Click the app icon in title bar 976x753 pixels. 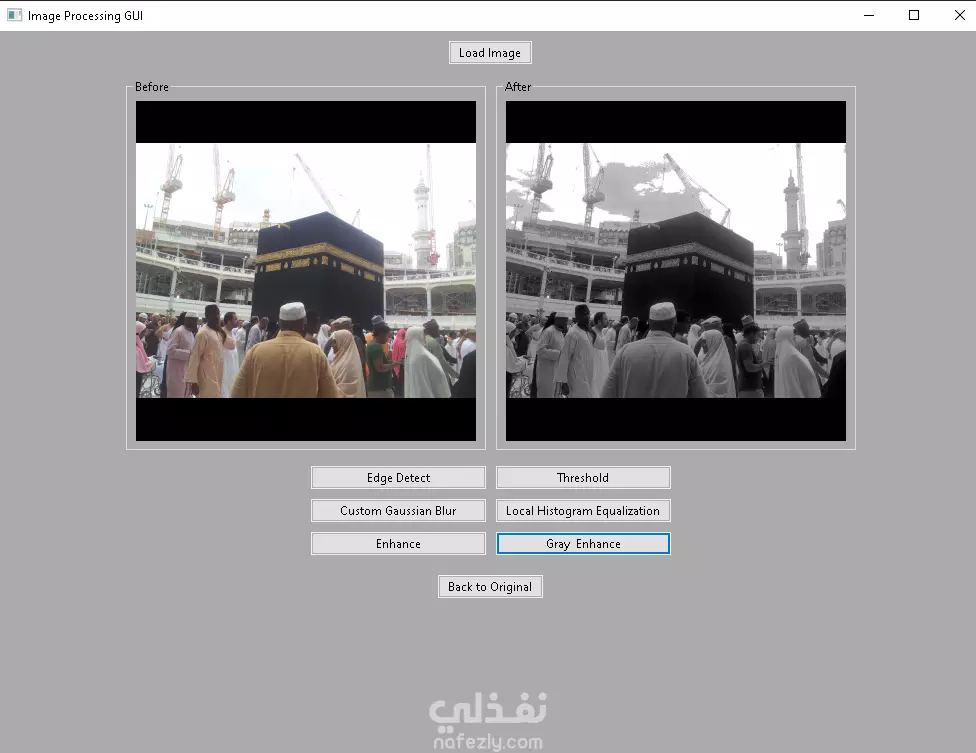[14, 15]
